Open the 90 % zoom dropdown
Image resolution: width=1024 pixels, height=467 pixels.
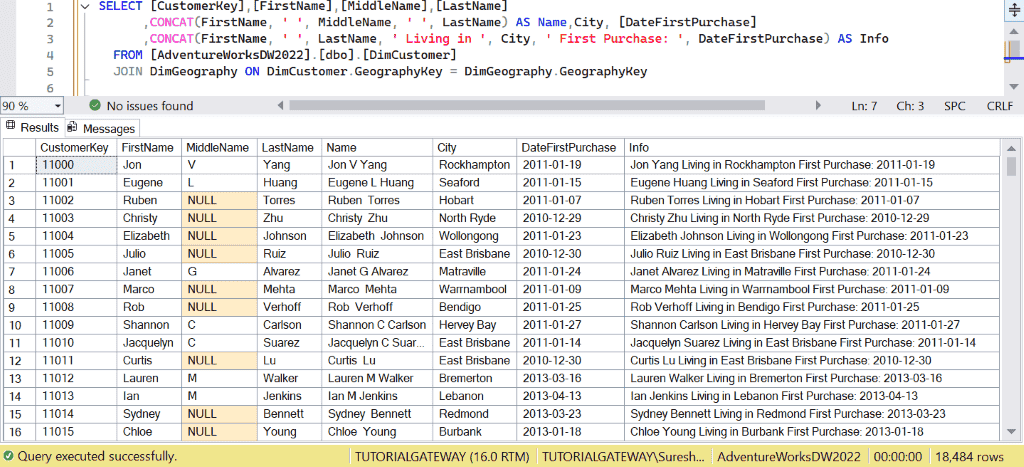click(56, 105)
